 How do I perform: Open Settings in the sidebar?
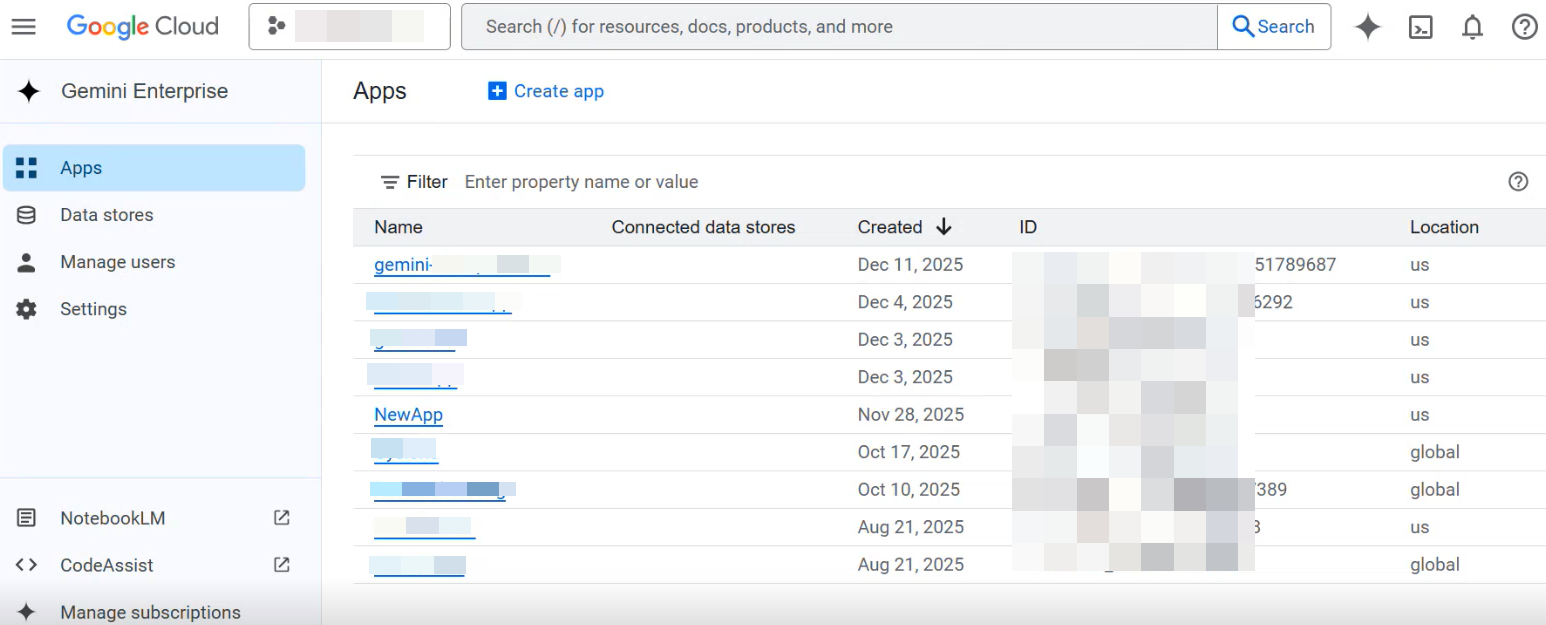tap(93, 309)
